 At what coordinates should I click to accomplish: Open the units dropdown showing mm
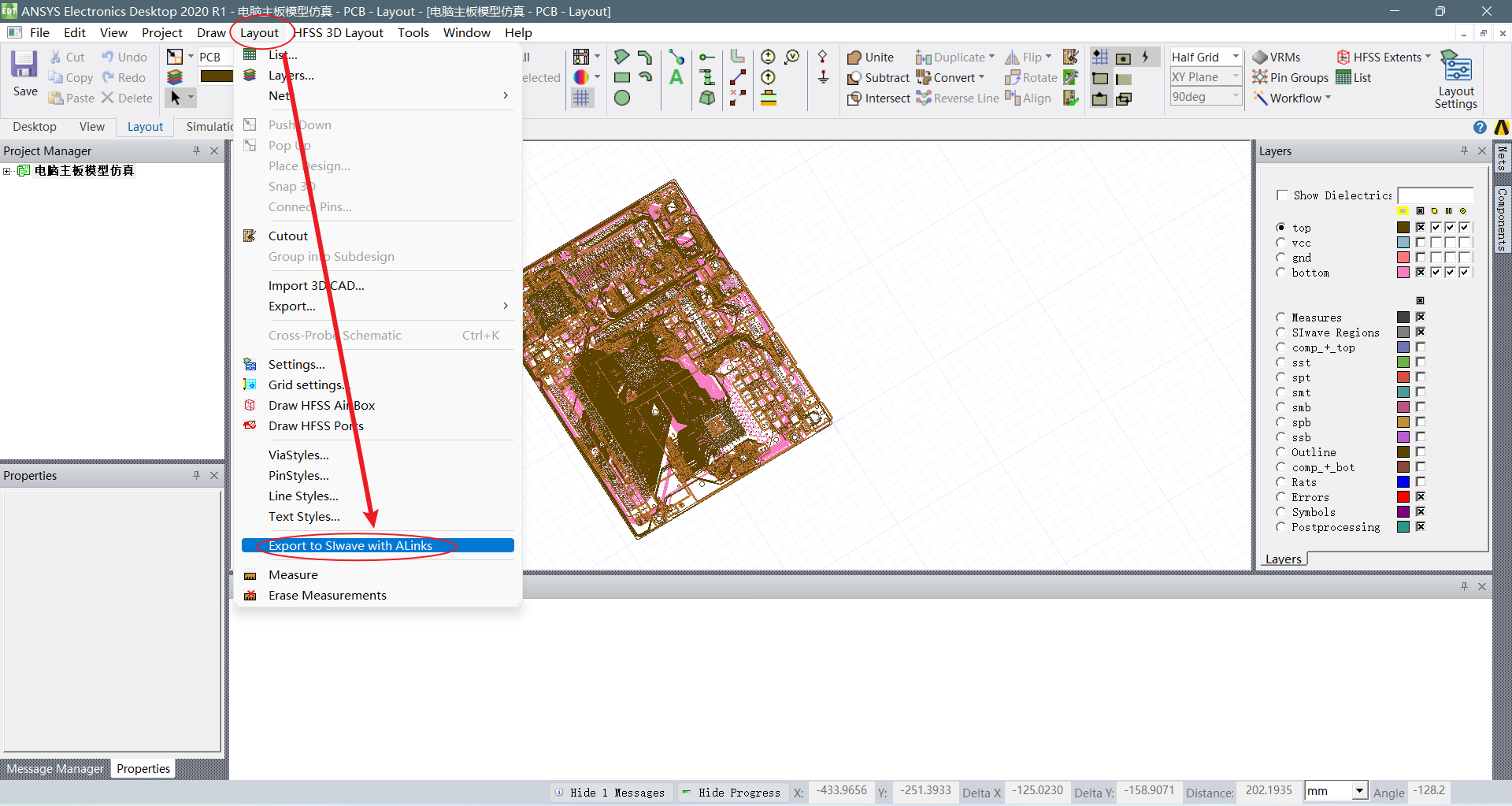click(1358, 791)
